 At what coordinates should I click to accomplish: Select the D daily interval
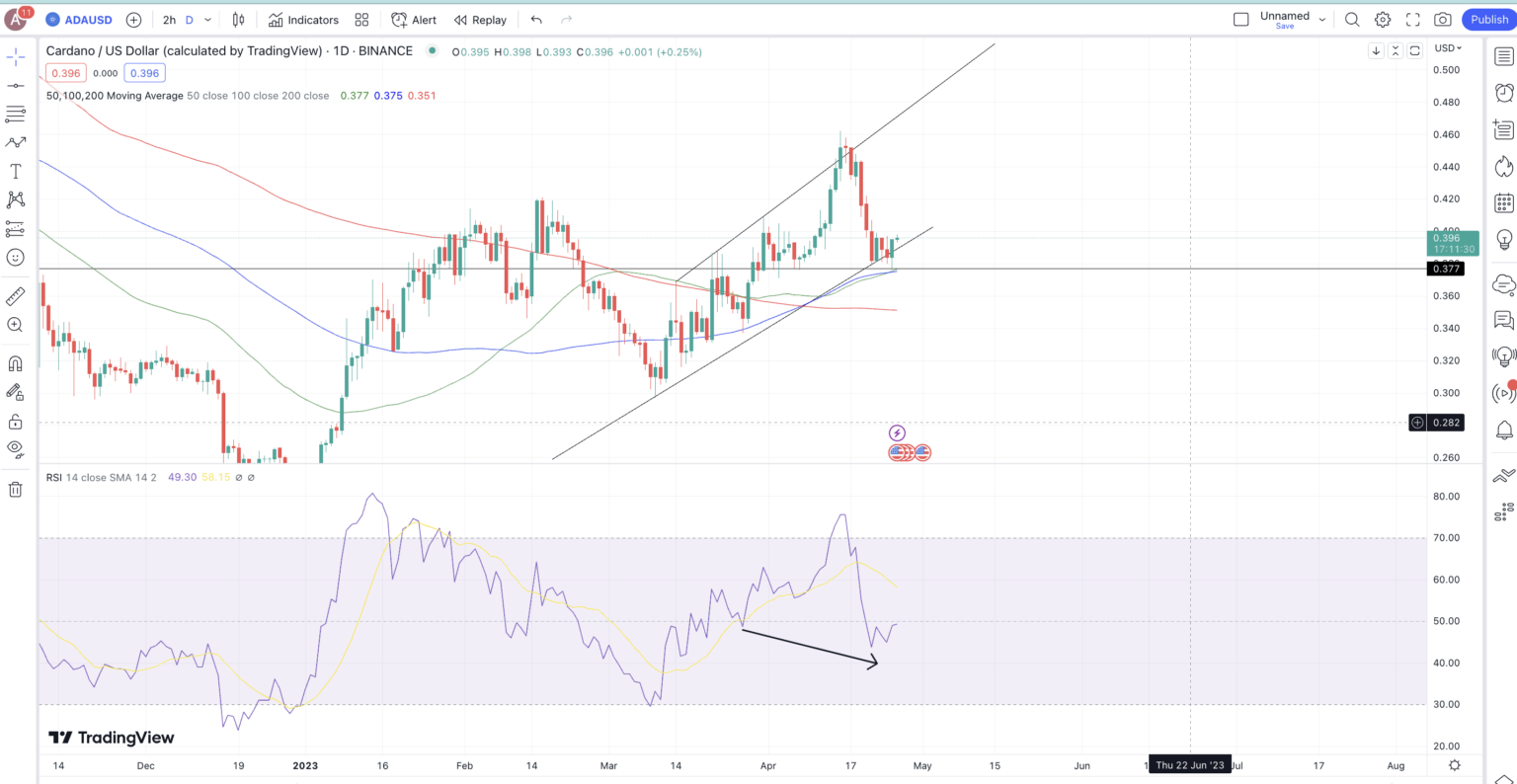tap(190, 20)
